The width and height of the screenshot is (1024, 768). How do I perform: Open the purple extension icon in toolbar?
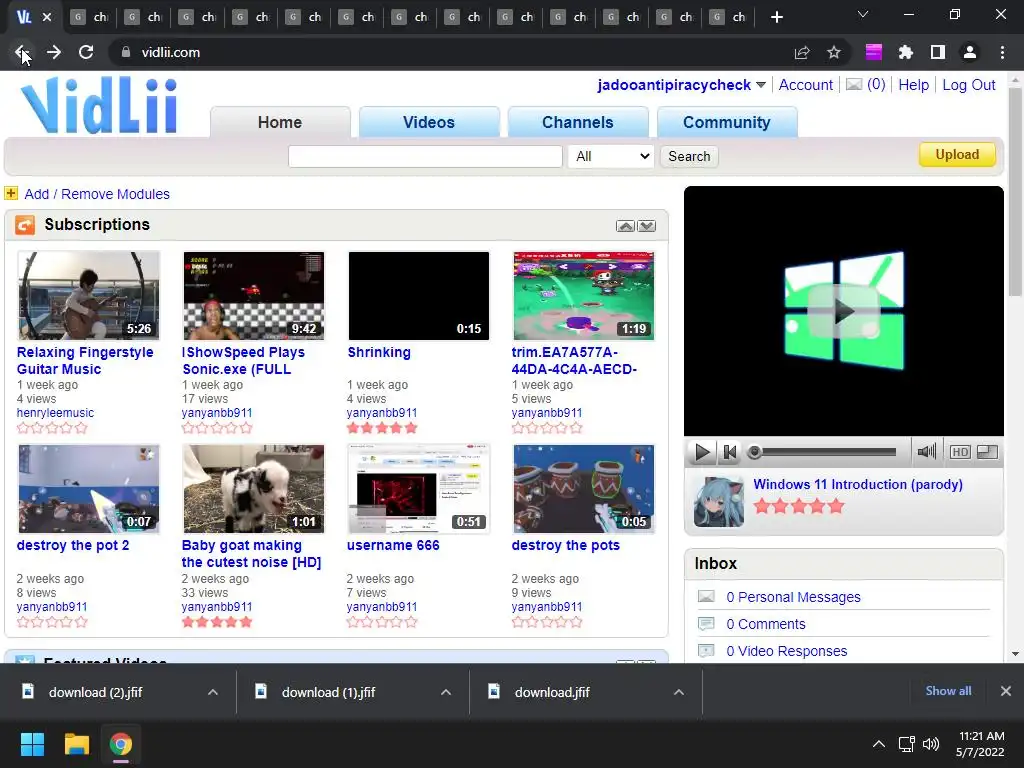874,52
